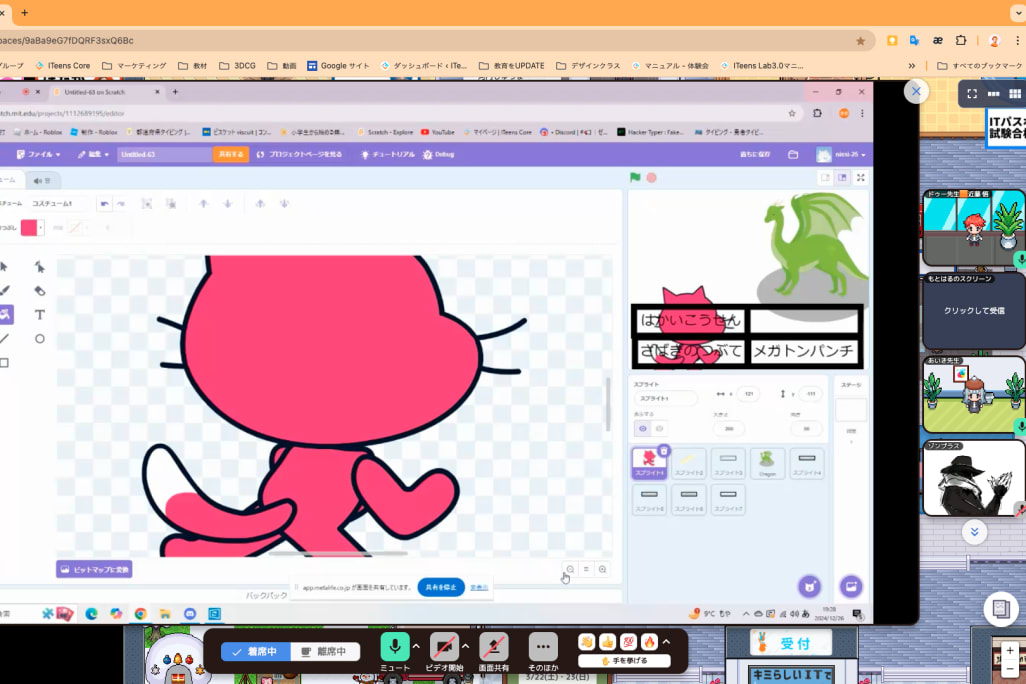Screen dimensions: 1026x684
Task: Click the add-backdrop icon below the stage pane
Action: click(x=851, y=586)
